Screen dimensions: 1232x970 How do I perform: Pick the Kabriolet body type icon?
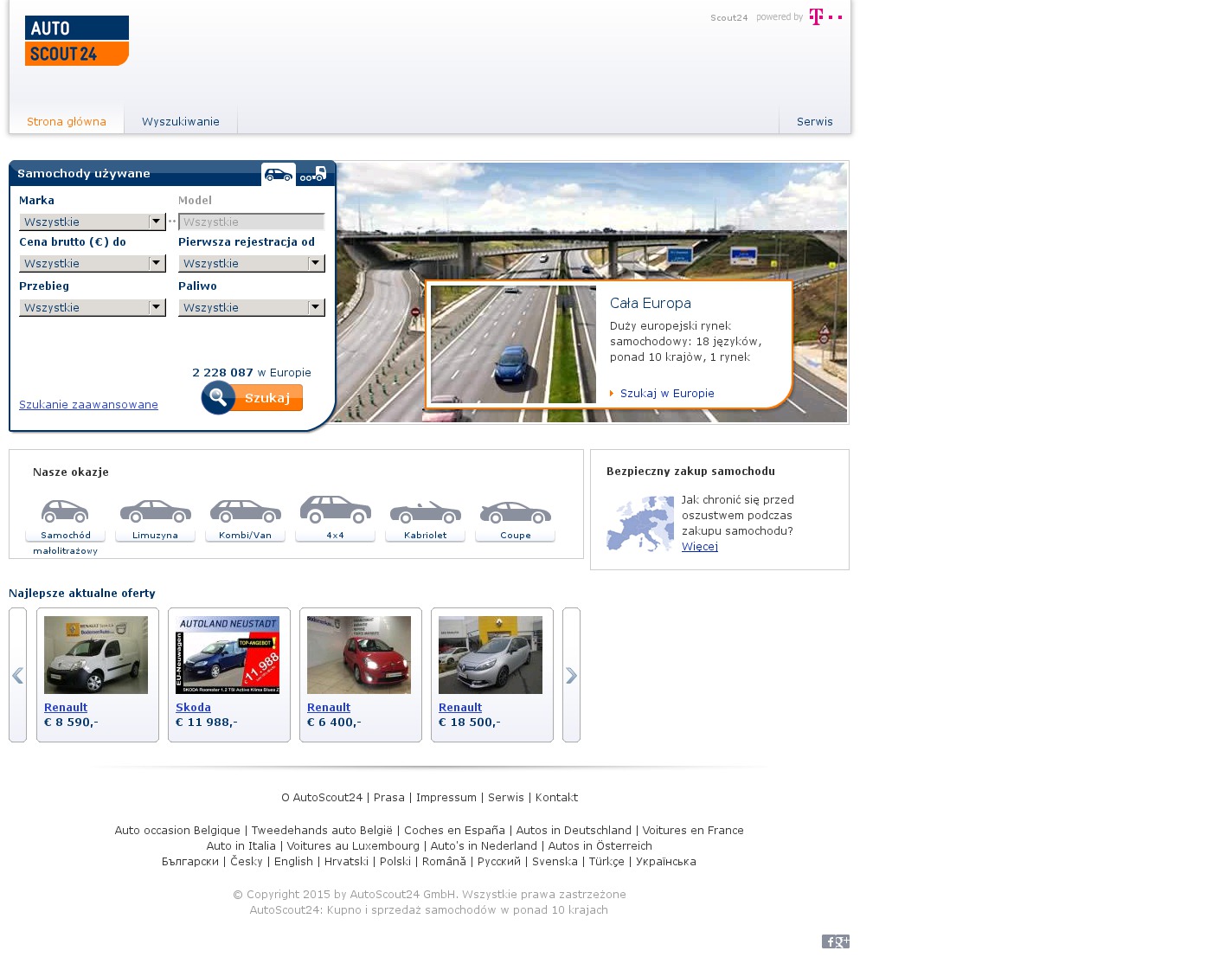(426, 512)
